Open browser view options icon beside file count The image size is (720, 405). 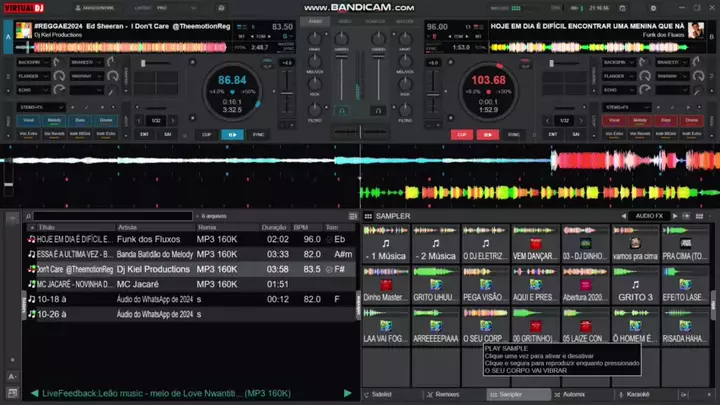pyautogui.click(x=353, y=216)
